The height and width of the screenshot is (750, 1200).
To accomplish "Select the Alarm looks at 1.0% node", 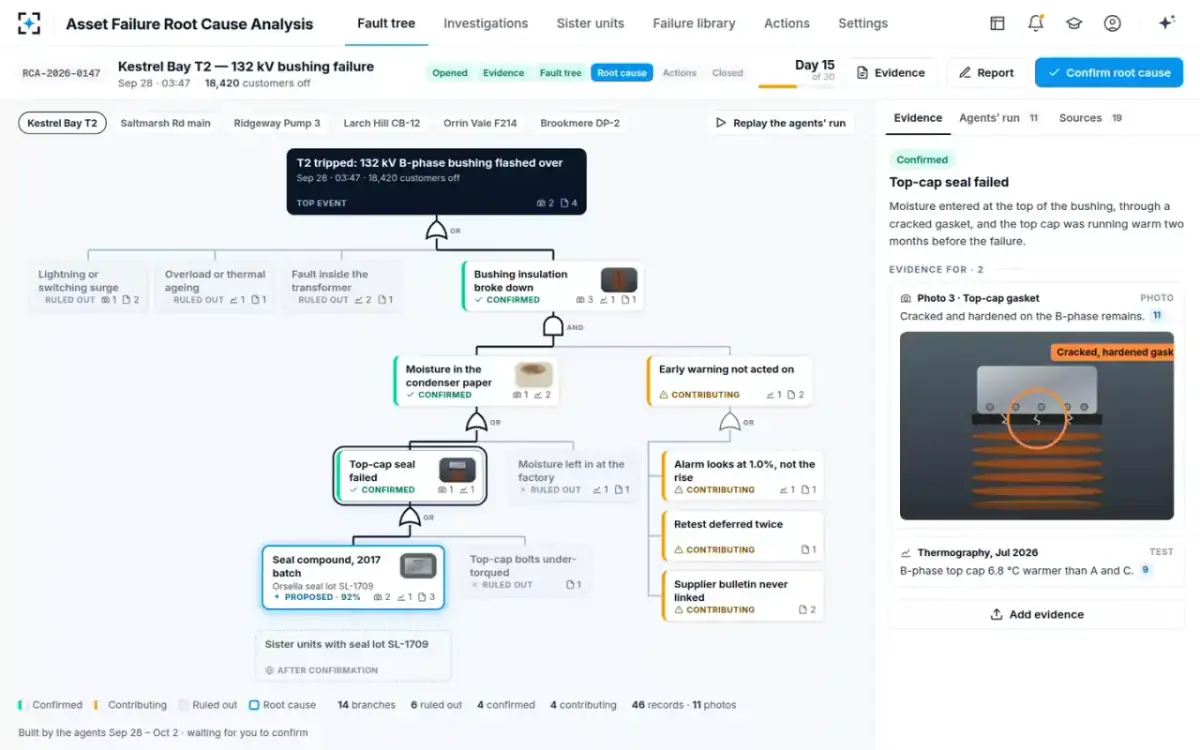I will (743, 477).
